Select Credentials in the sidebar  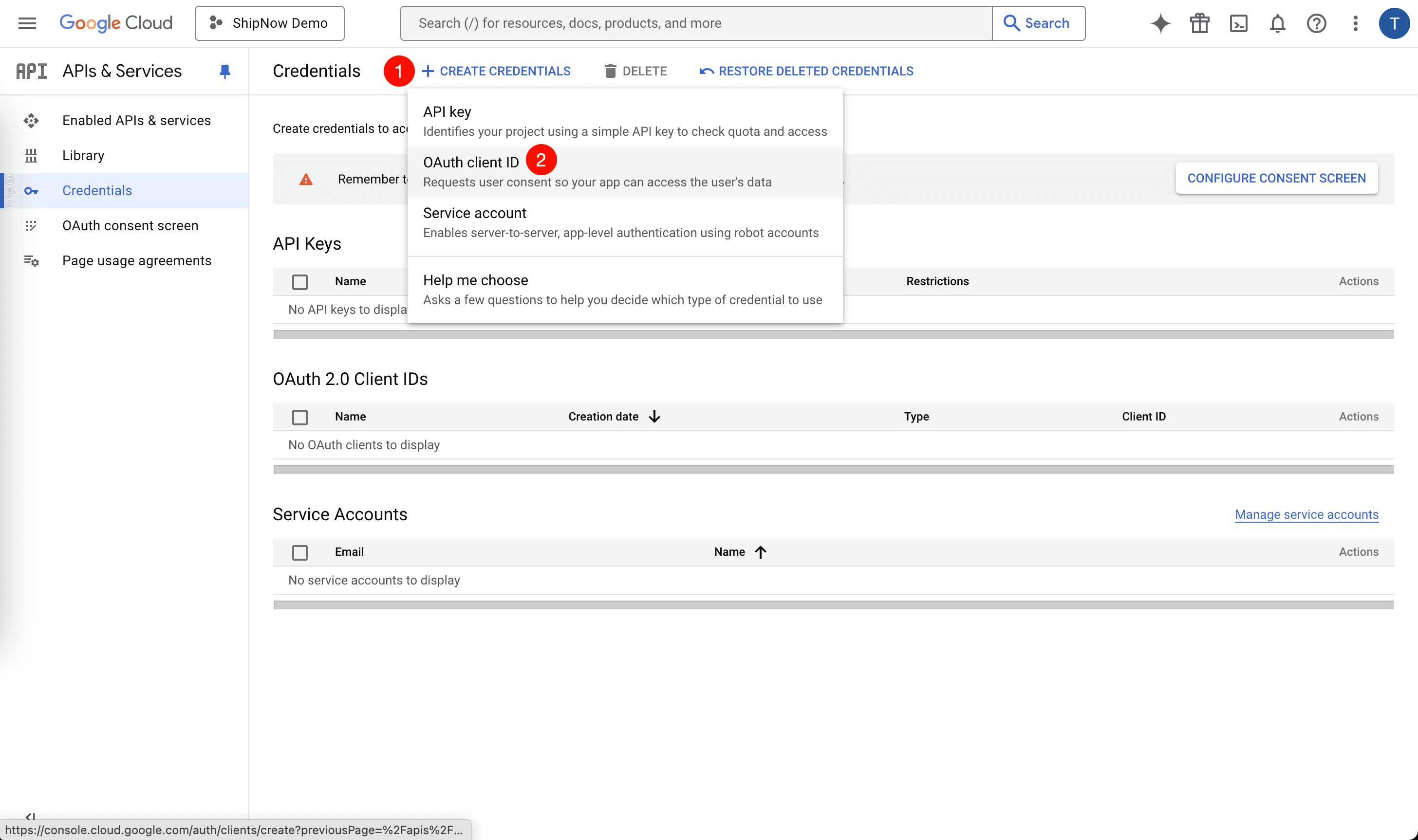tap(97, 190)
